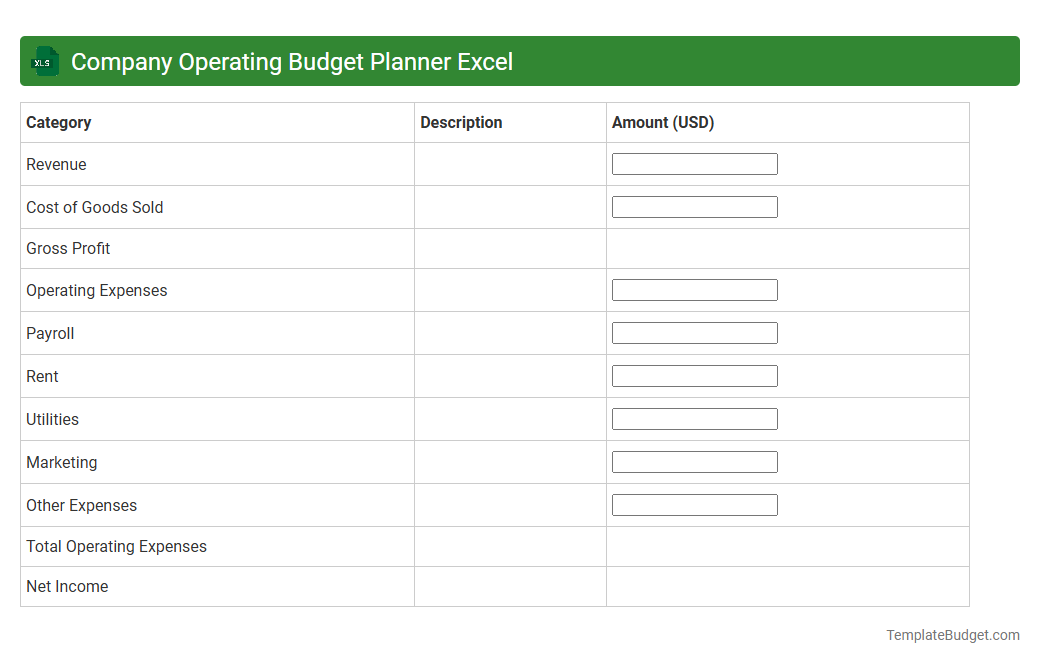Click the Description cell beside Payroll
1040x664 pixels.
(x=510, y=332)
